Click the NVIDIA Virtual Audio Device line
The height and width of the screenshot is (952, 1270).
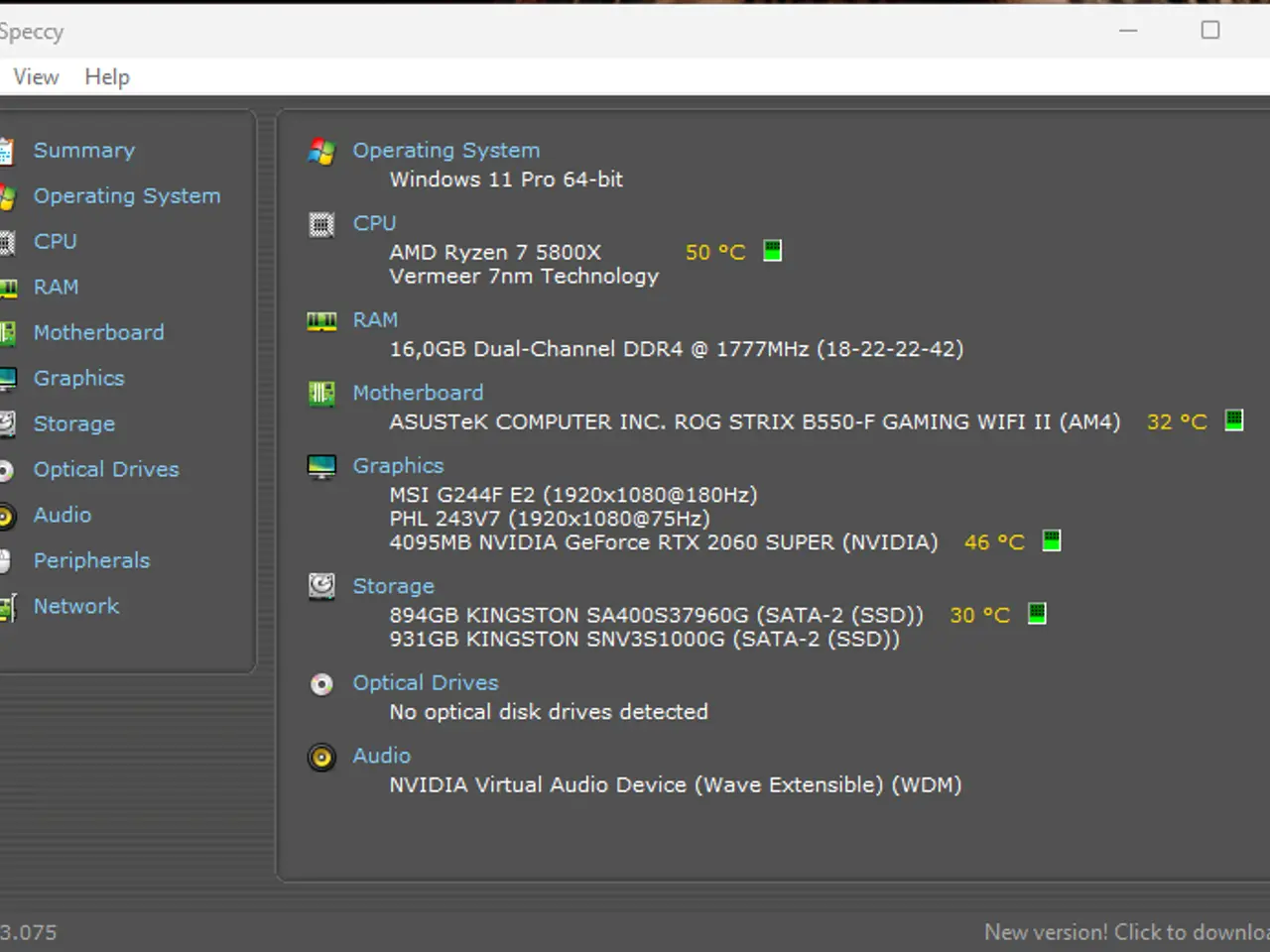[x=676, y=785]
